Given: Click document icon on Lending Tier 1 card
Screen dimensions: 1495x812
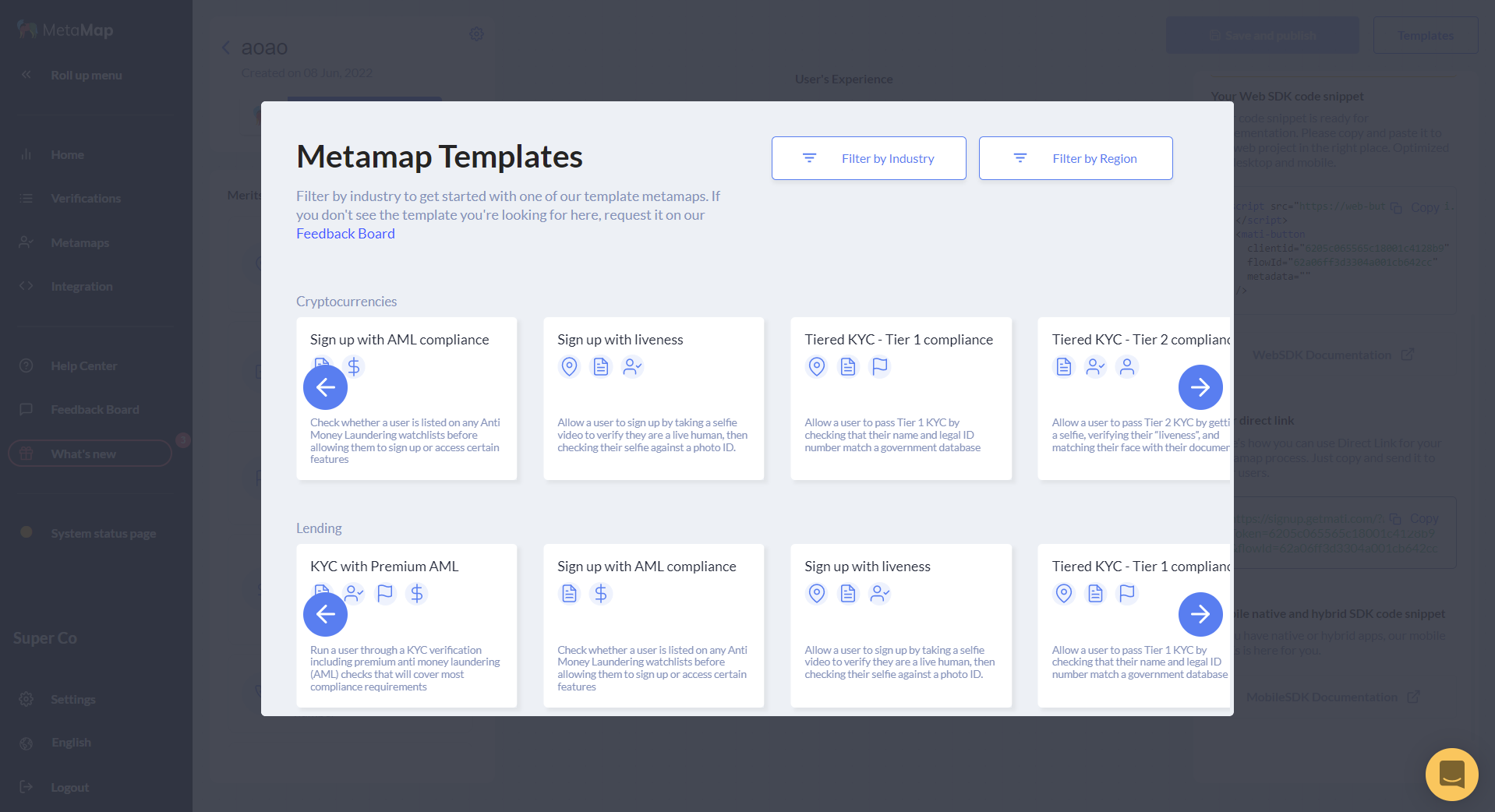Looking at the screenshot, I should tap(1096, 594).
